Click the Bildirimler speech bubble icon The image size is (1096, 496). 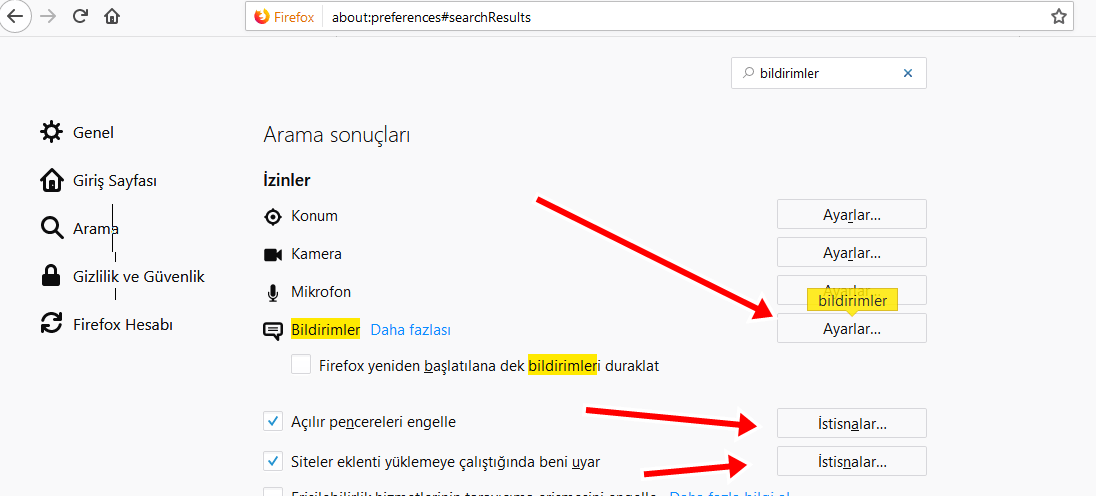(x=273, y=330)
